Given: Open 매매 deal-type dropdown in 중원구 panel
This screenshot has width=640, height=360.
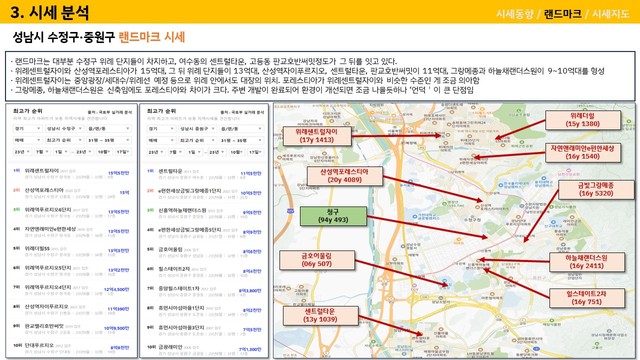Looking at the screenshot, I should (161, 140).
